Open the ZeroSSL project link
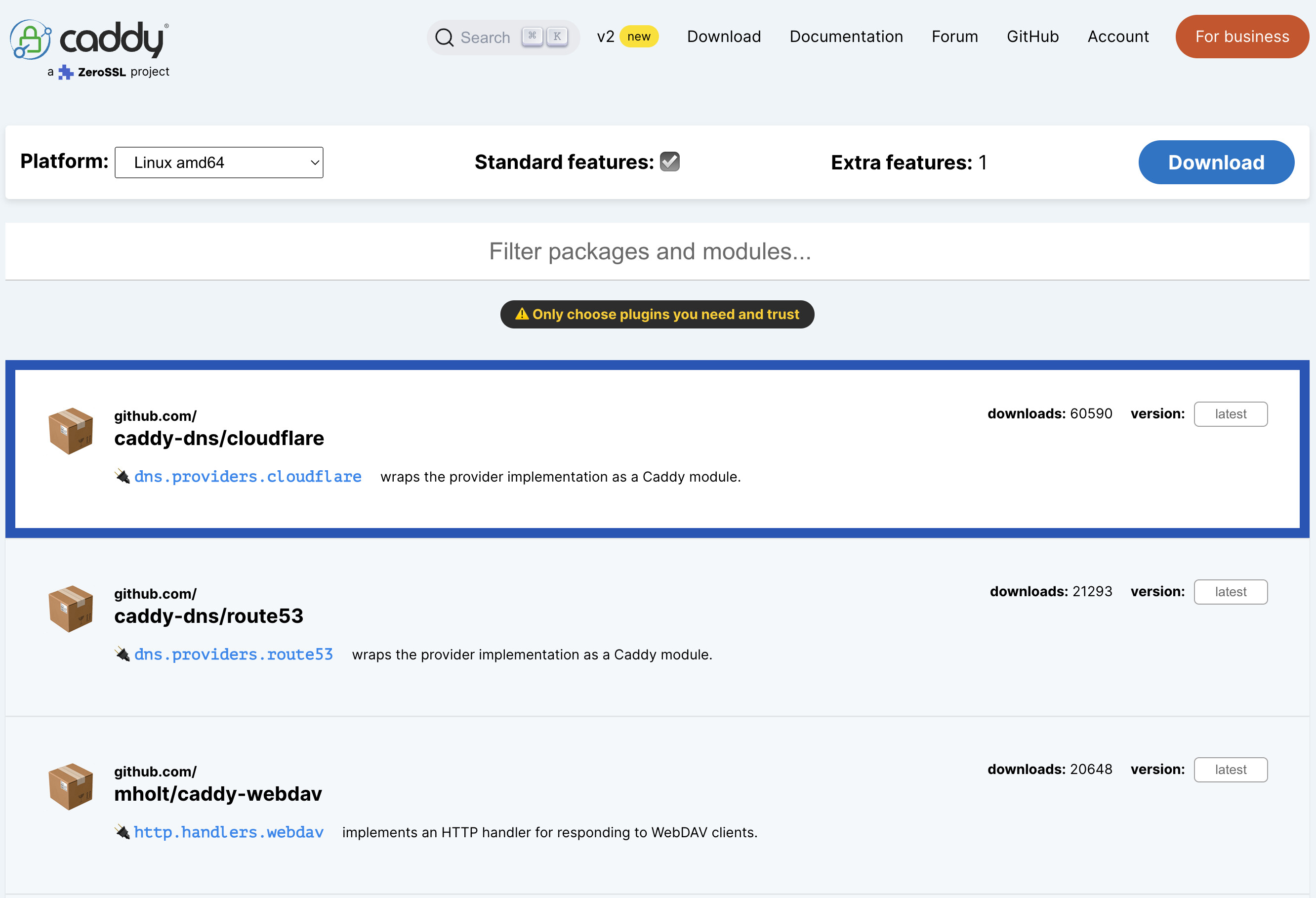 tap(108, 72)
